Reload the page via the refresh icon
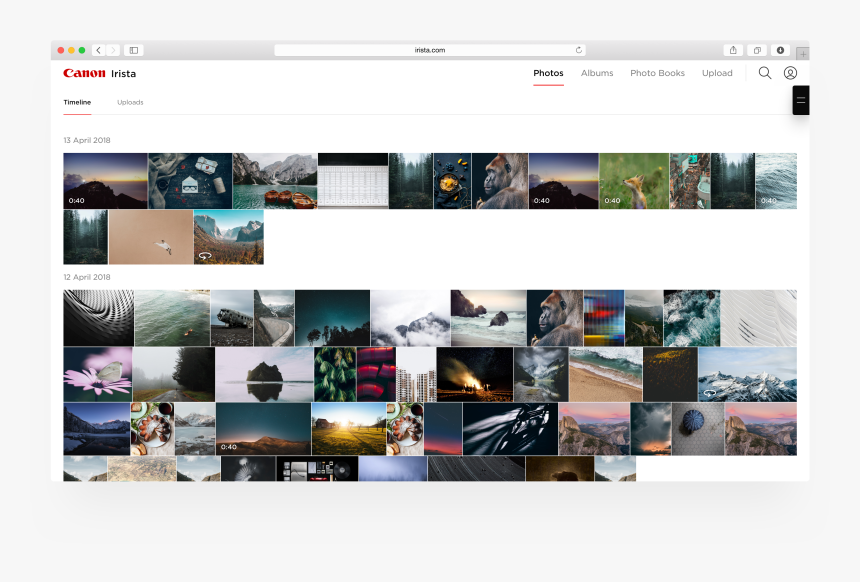This screenshot has width=860, height=582. pyautogui.click(x=578, y=49)
